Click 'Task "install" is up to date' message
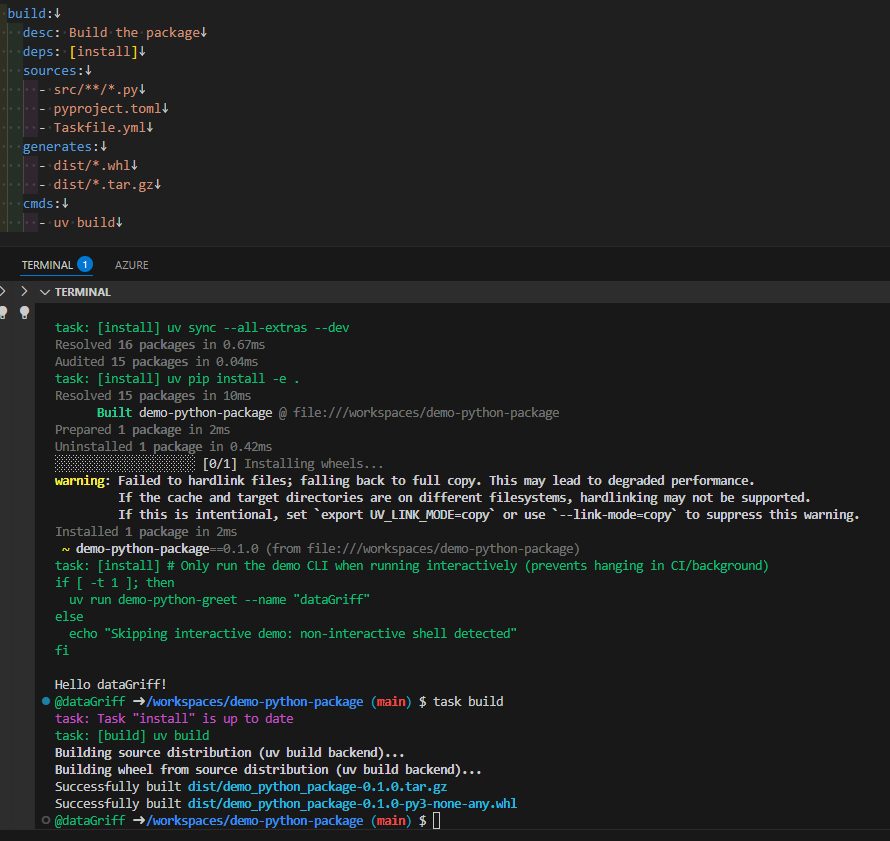 tap(174, 718)
